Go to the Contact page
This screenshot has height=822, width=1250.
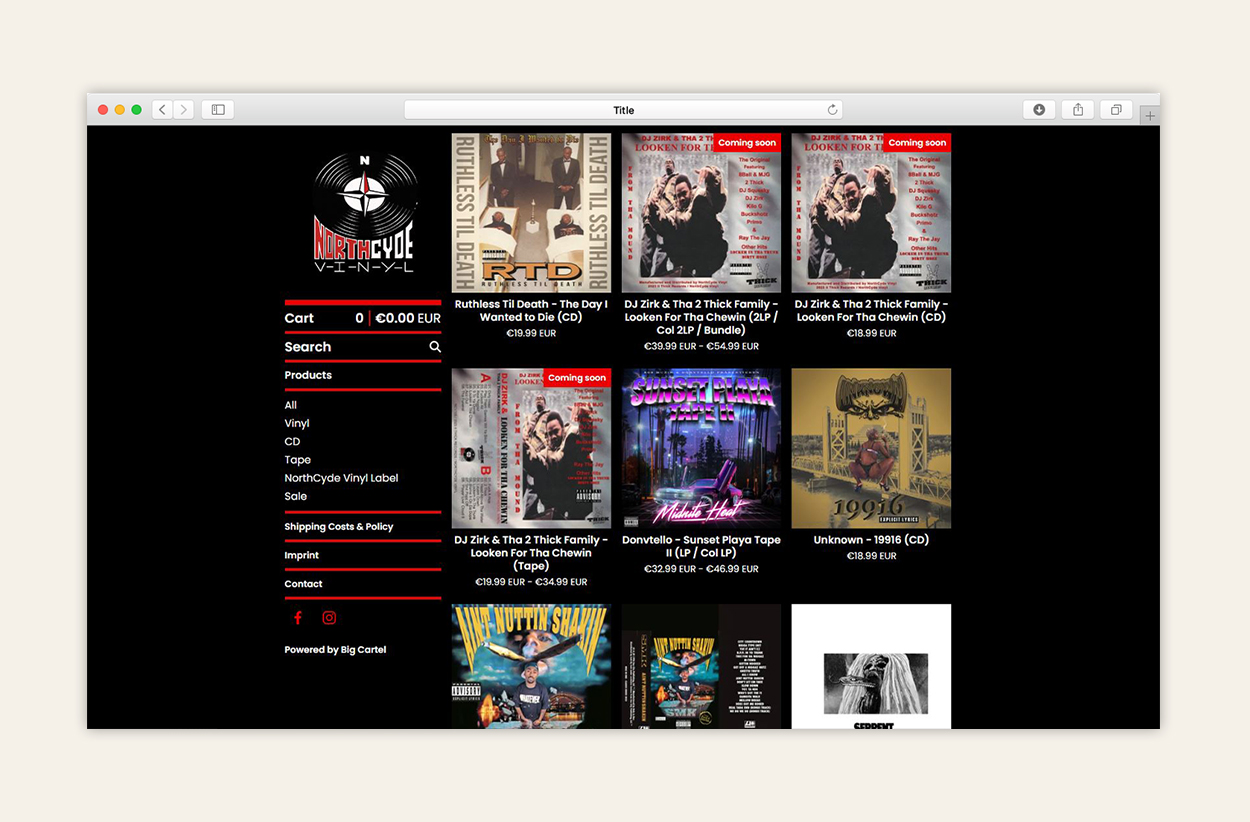pyautogui.click(x=303, y=584)
